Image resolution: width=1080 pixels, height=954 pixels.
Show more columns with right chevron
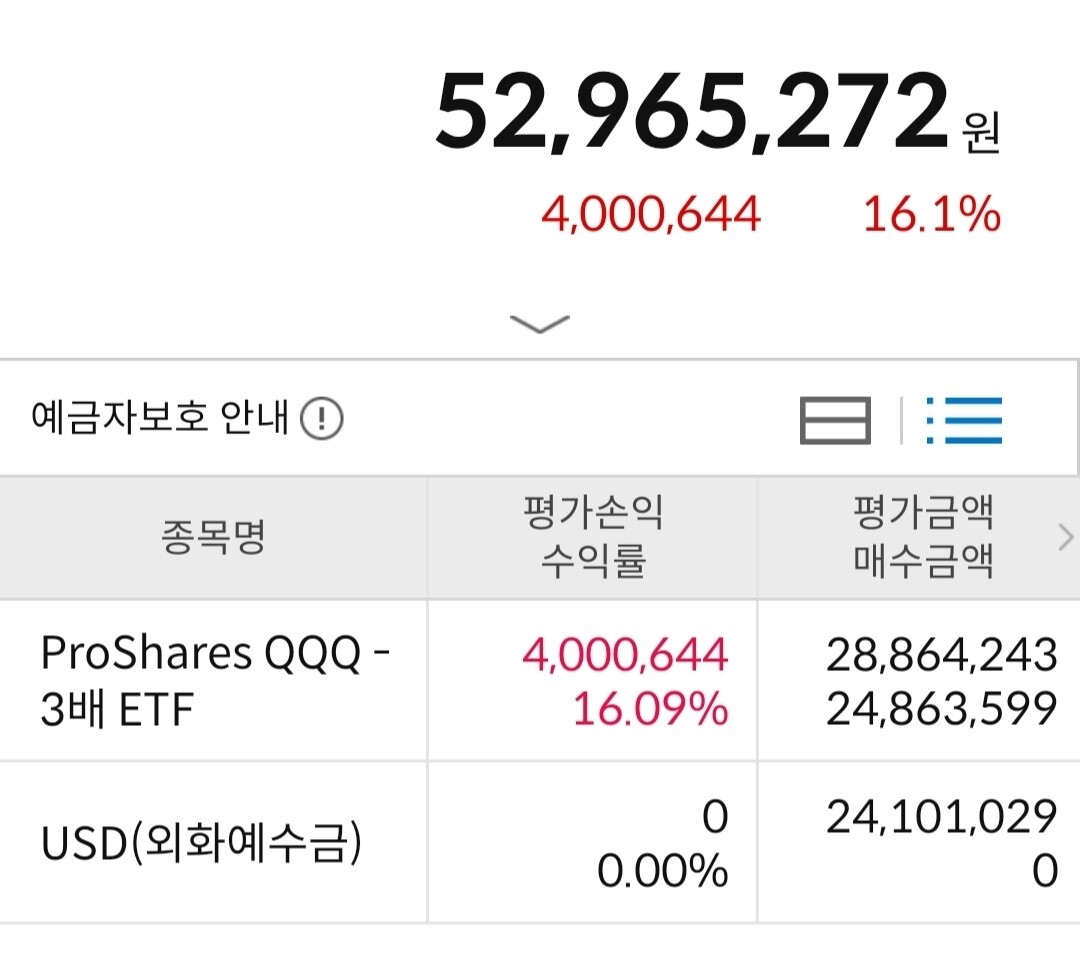(1066, 537)
